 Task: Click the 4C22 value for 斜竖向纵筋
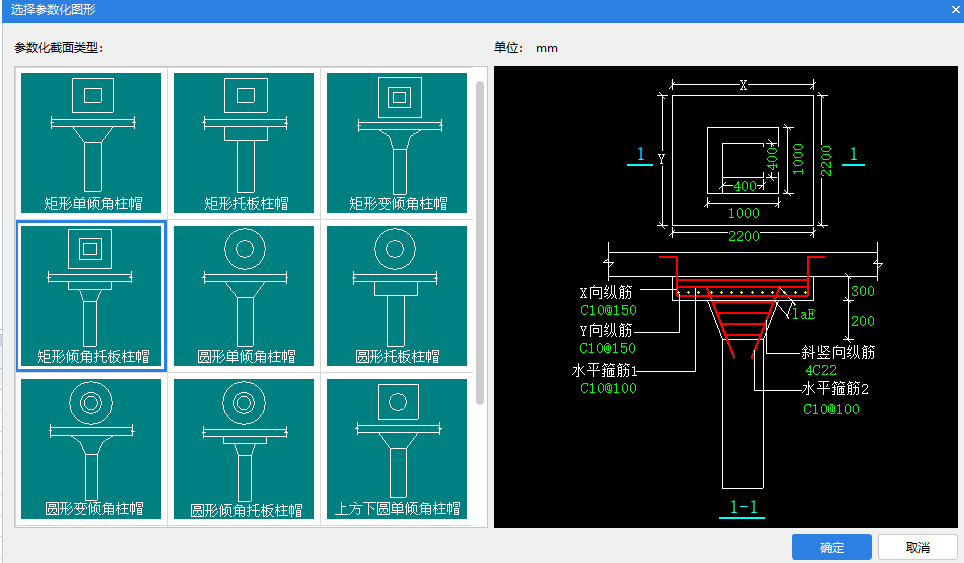pyautogui.click(x=821, y=370)
